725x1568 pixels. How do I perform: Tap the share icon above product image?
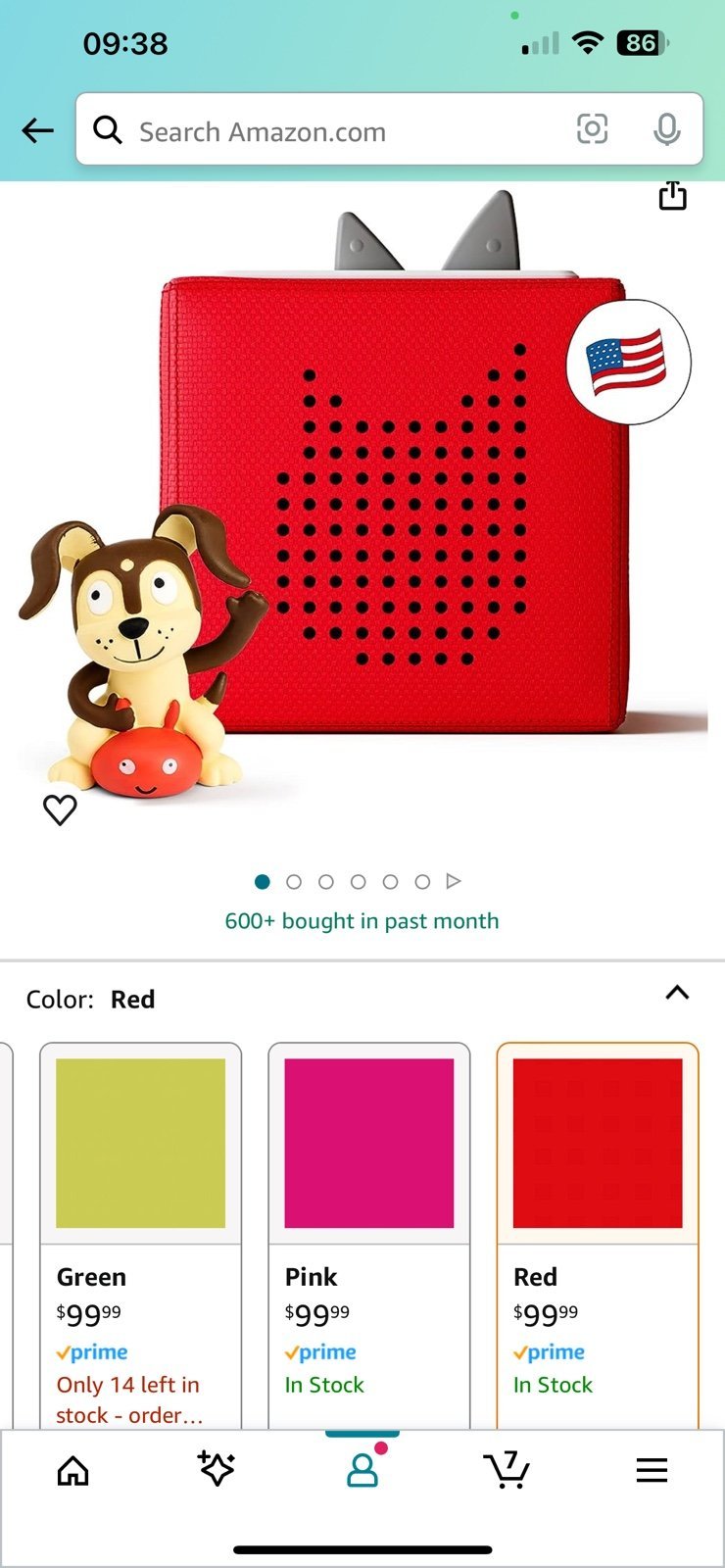(x=672, y=195)
